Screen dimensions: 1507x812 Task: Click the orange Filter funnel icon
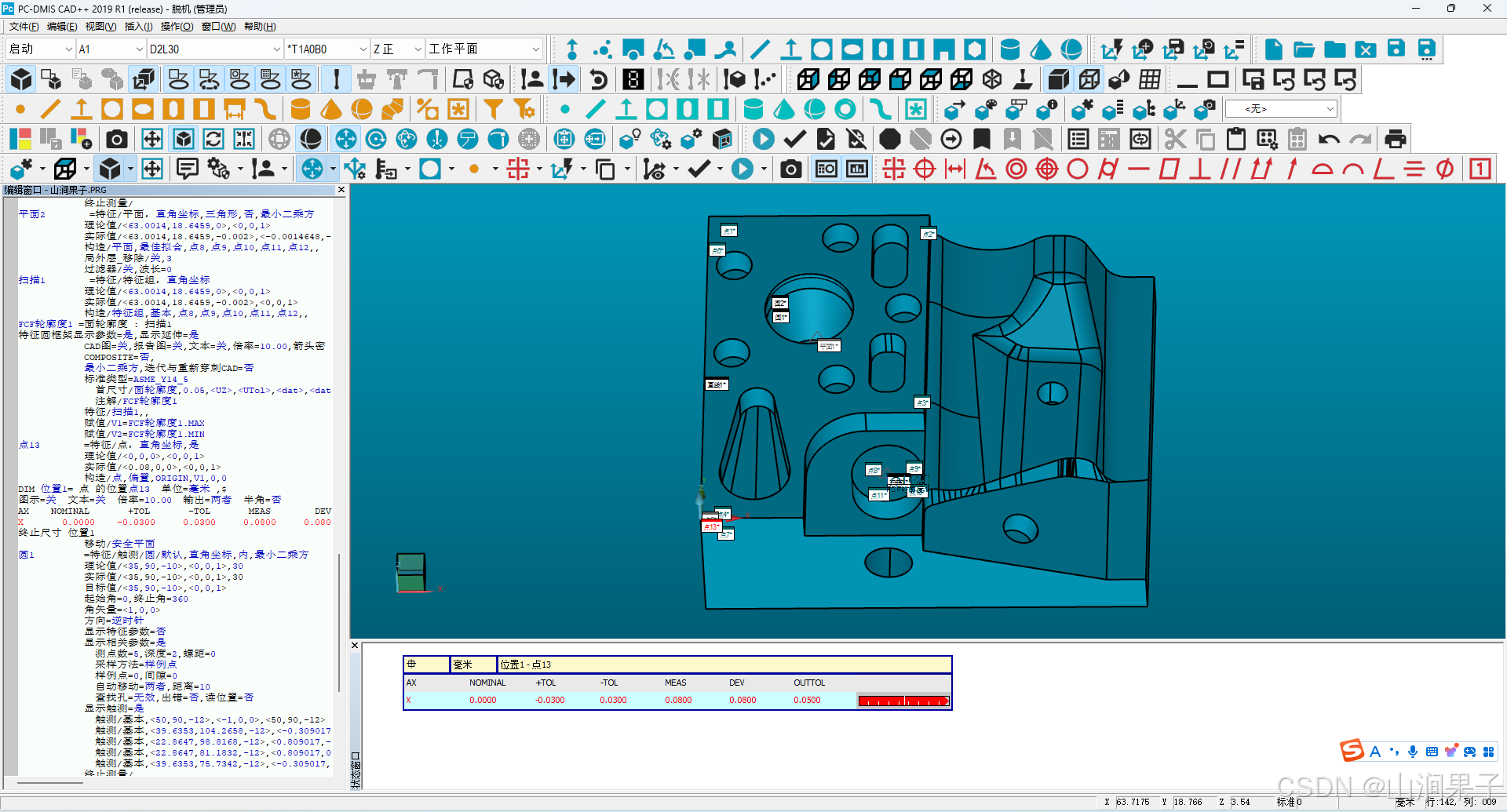coord(493,109)
